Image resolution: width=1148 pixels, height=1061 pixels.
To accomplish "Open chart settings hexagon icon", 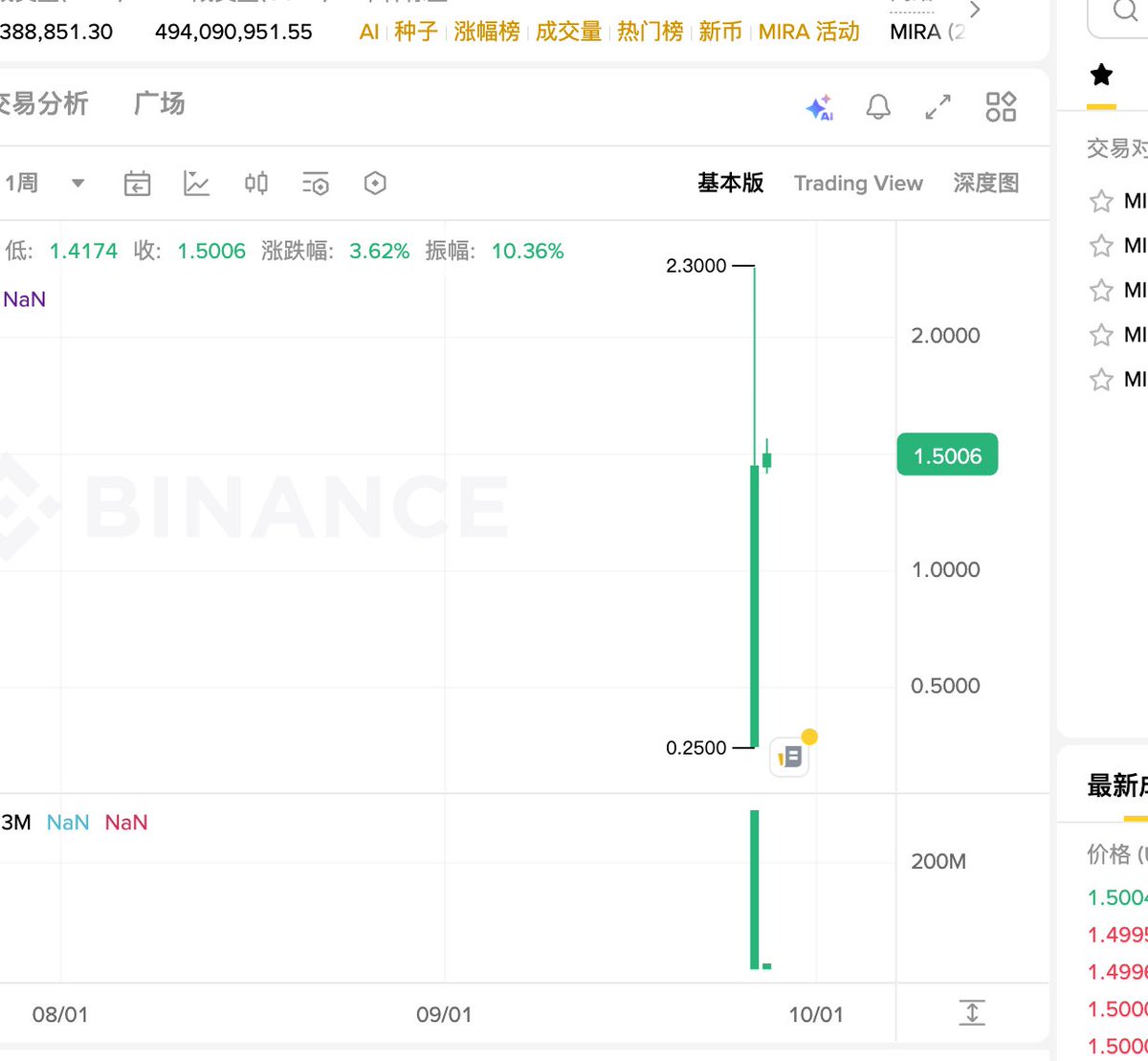I will point(375,184).
